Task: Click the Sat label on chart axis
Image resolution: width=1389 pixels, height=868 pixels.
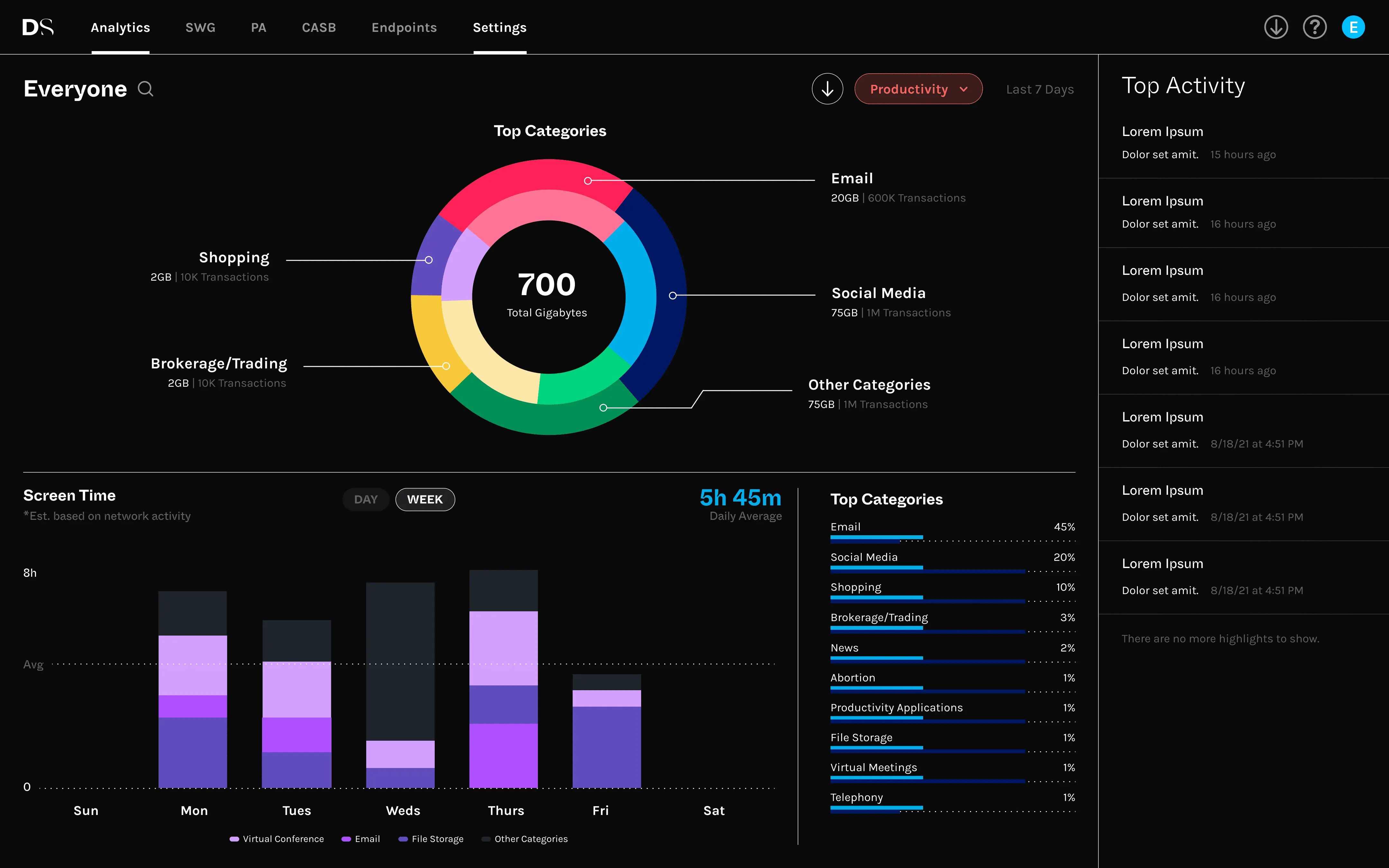Action: [x=714, y=810]
